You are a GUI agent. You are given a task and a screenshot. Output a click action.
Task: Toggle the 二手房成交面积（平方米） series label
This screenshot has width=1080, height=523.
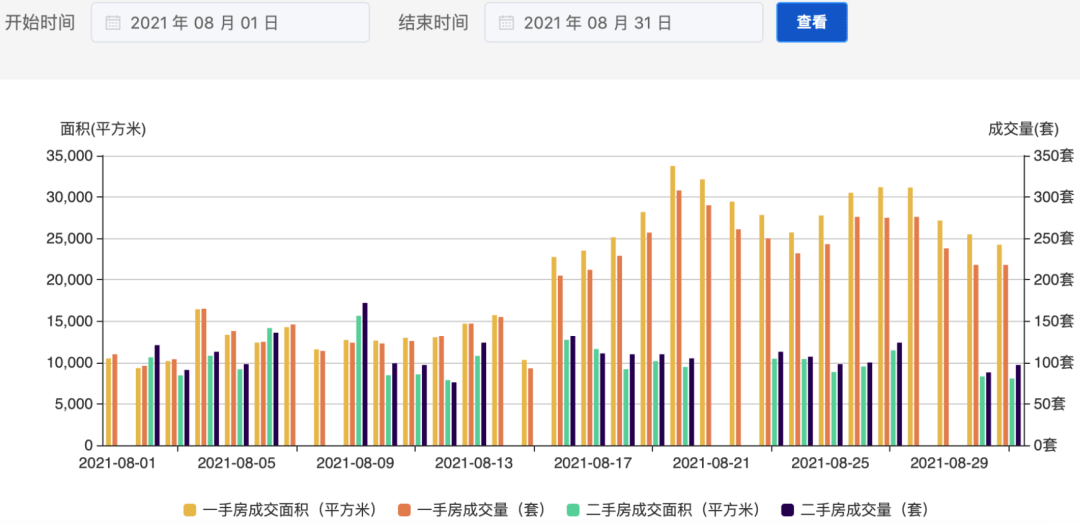click(x=672, y=510)
